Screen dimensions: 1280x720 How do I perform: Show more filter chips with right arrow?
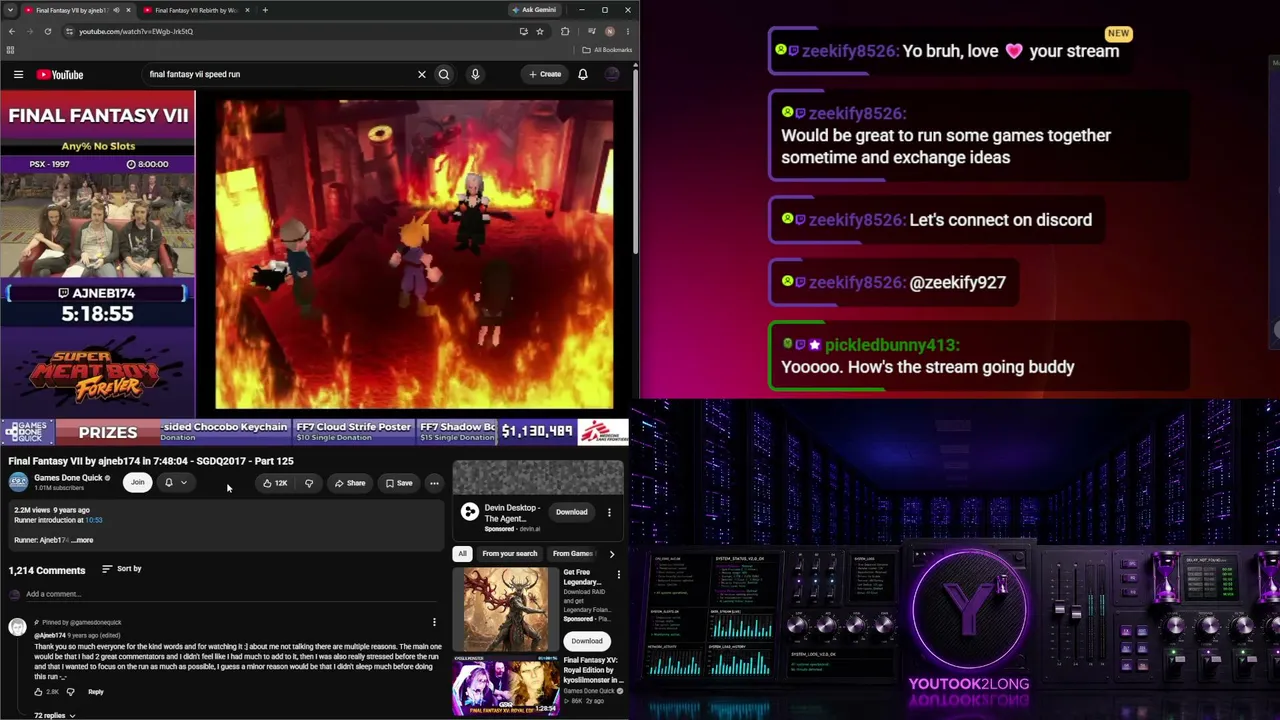[612, 554]
